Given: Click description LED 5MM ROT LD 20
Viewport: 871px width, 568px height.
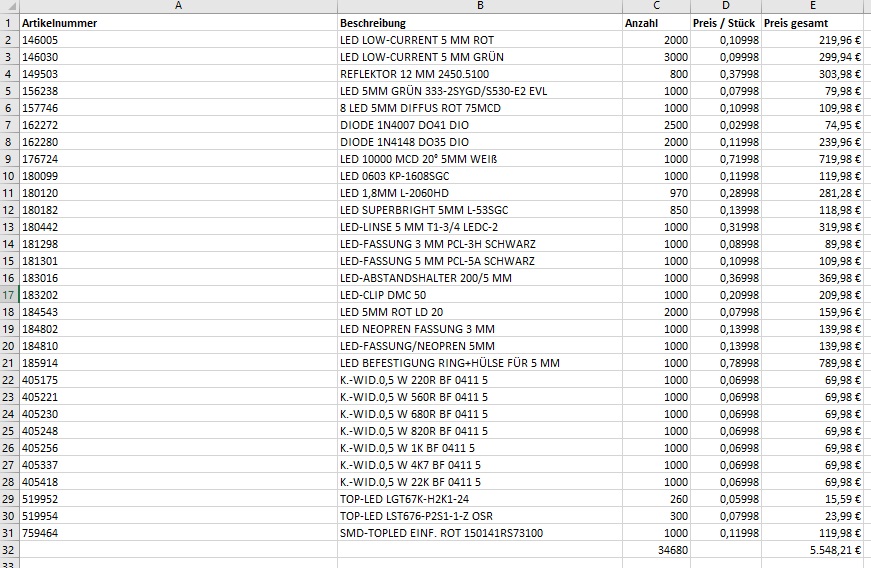Looking at the screenshot, I should 480,311.
